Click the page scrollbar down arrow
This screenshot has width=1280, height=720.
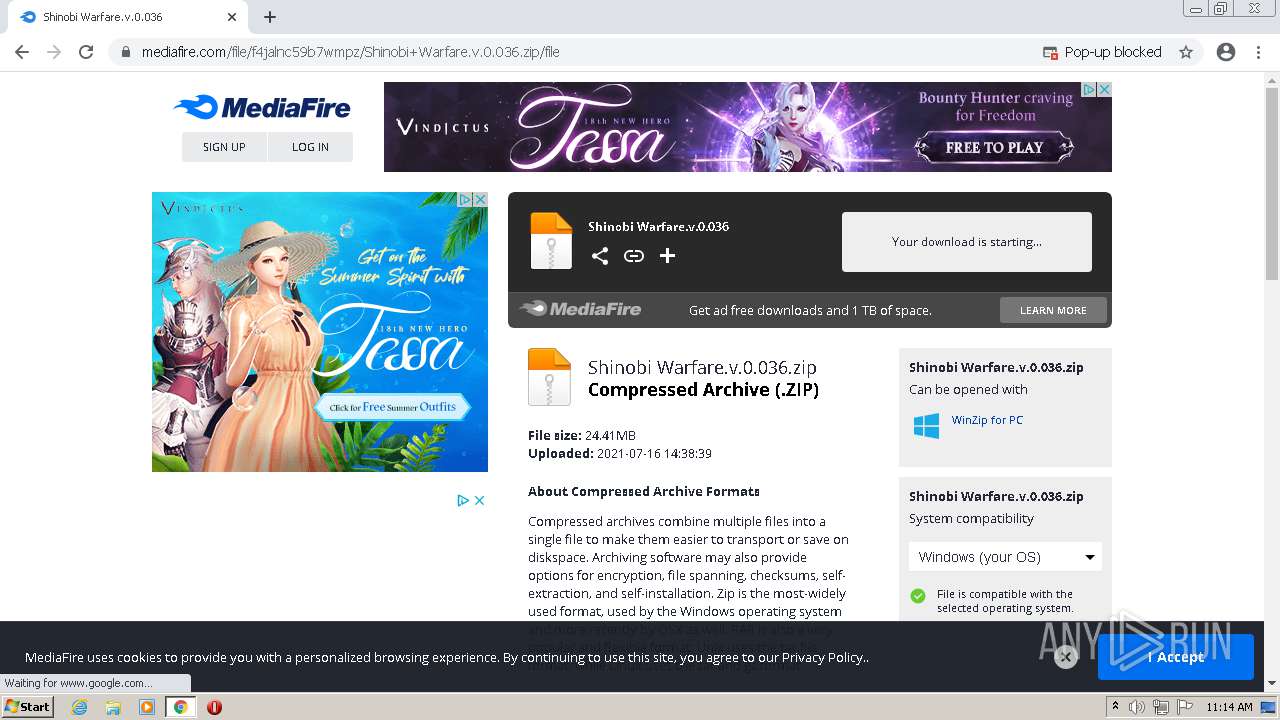click(1271, 684)
